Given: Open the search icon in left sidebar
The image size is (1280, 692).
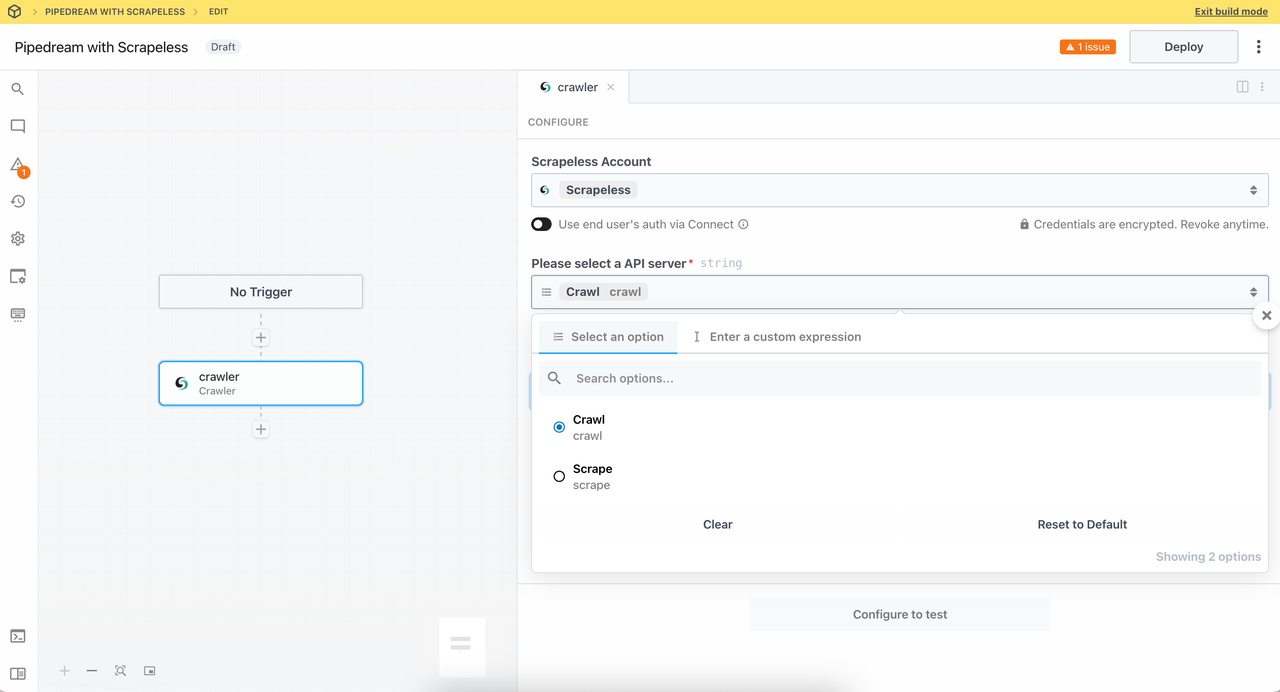Looking at the screenshot, I should [17, 89].
